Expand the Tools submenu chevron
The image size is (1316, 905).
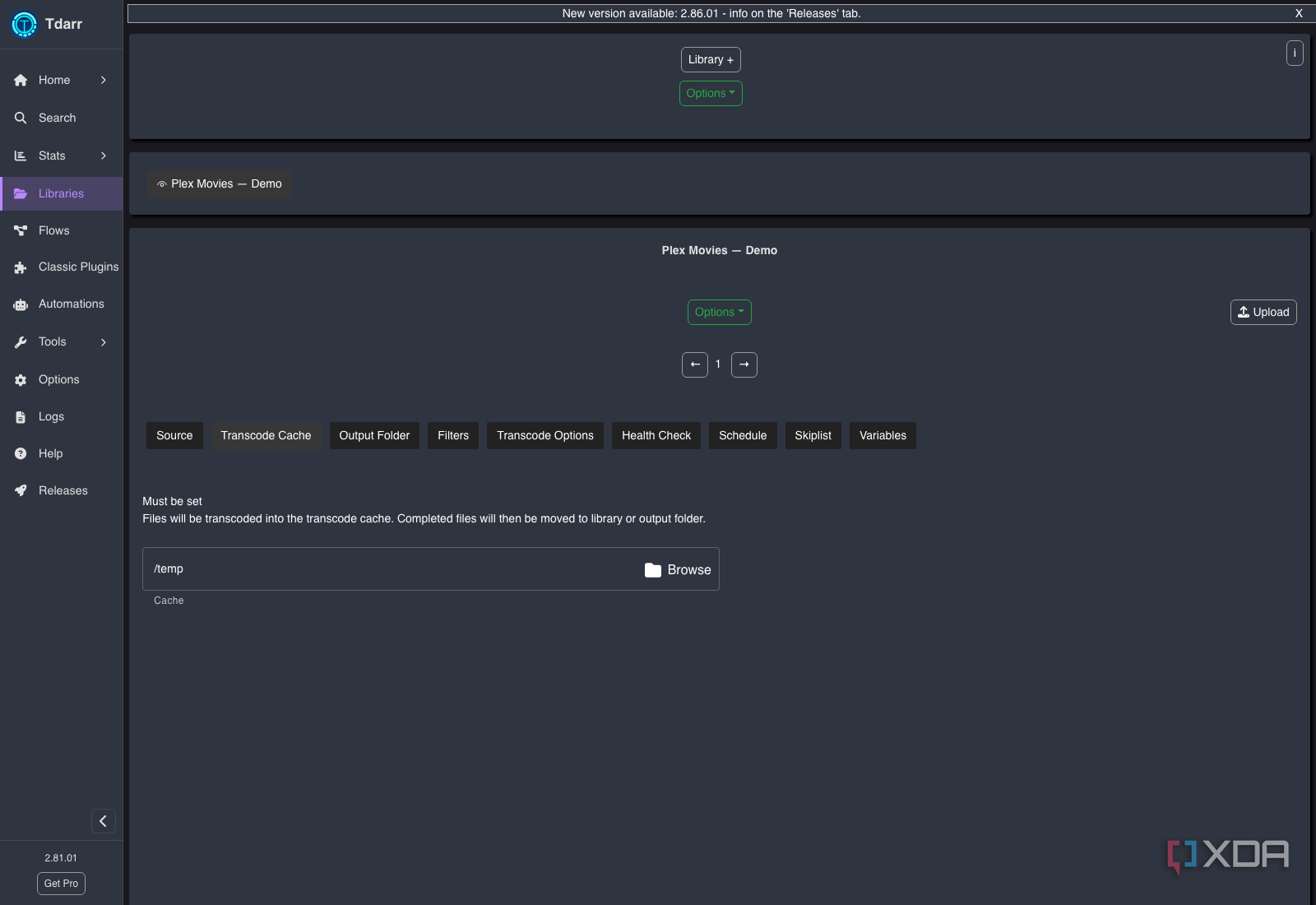point(104,341)
